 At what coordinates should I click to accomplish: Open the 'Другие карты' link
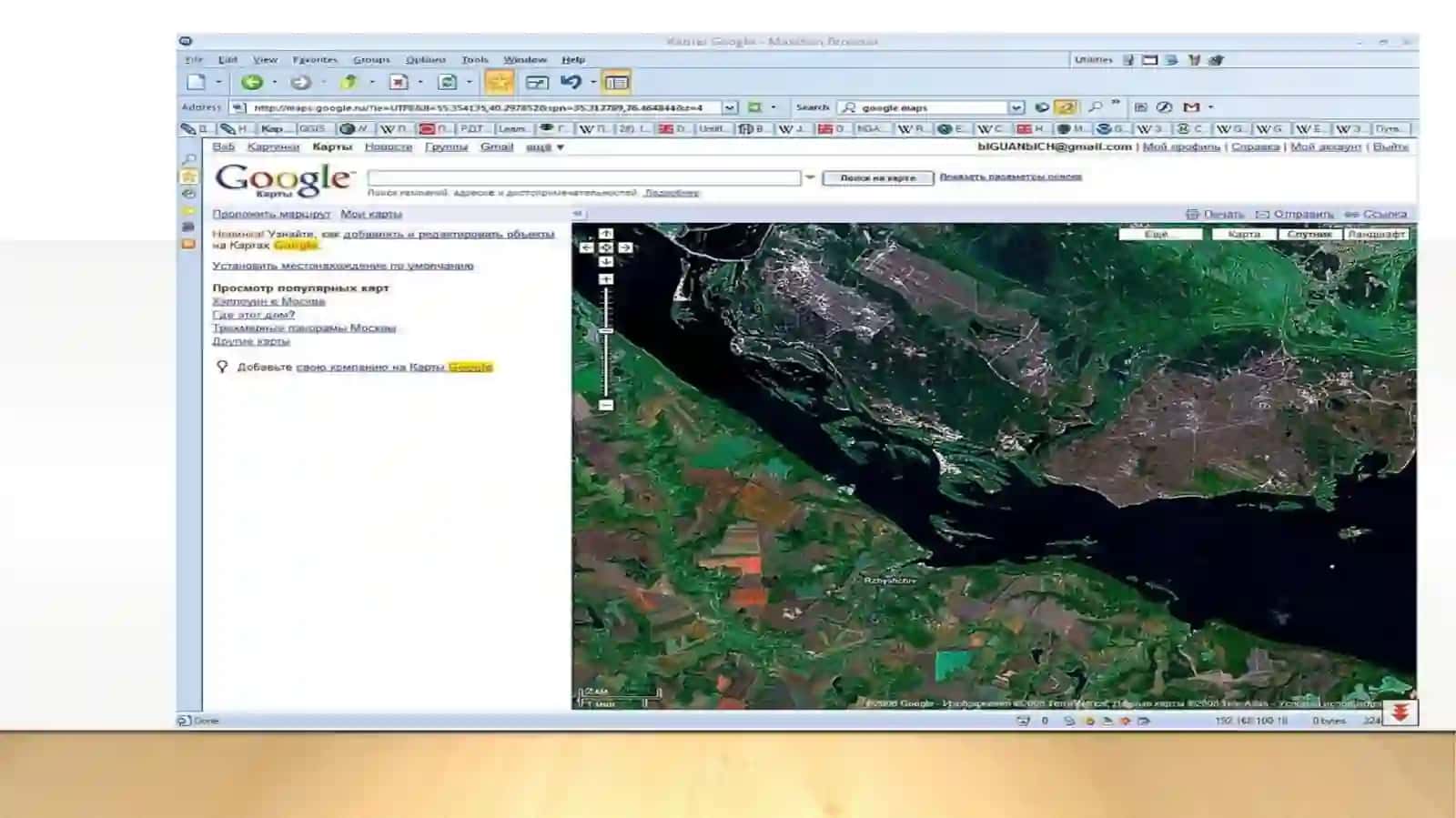[x=250, y=341]
